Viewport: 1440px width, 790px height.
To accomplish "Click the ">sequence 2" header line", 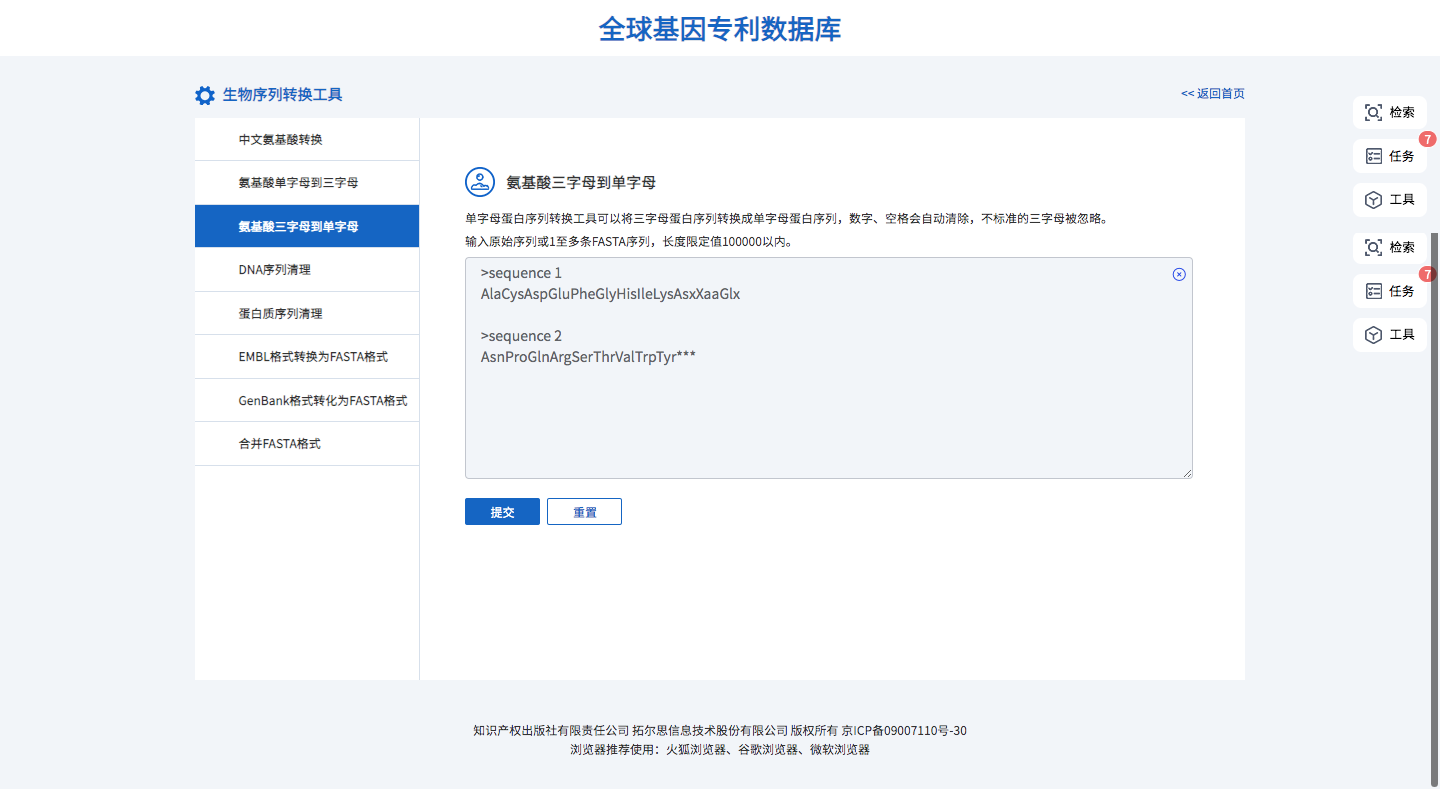I will tap(521, 336).
